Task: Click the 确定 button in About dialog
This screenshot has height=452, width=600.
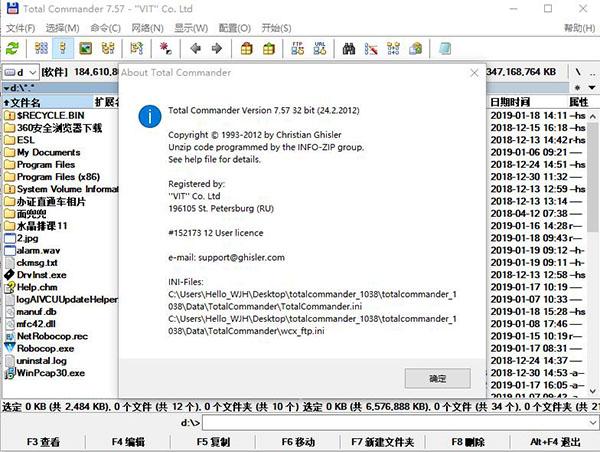Action: pyautogui.click(x=437, y=379)
